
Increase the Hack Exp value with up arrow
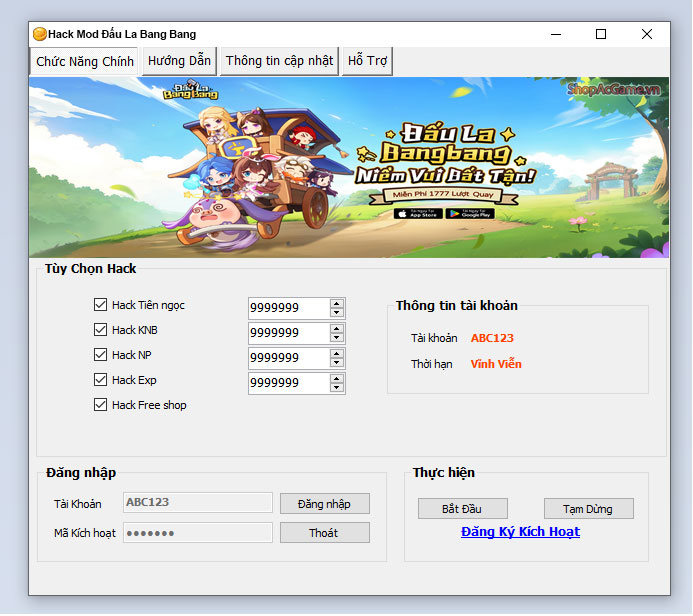[337, 379]
